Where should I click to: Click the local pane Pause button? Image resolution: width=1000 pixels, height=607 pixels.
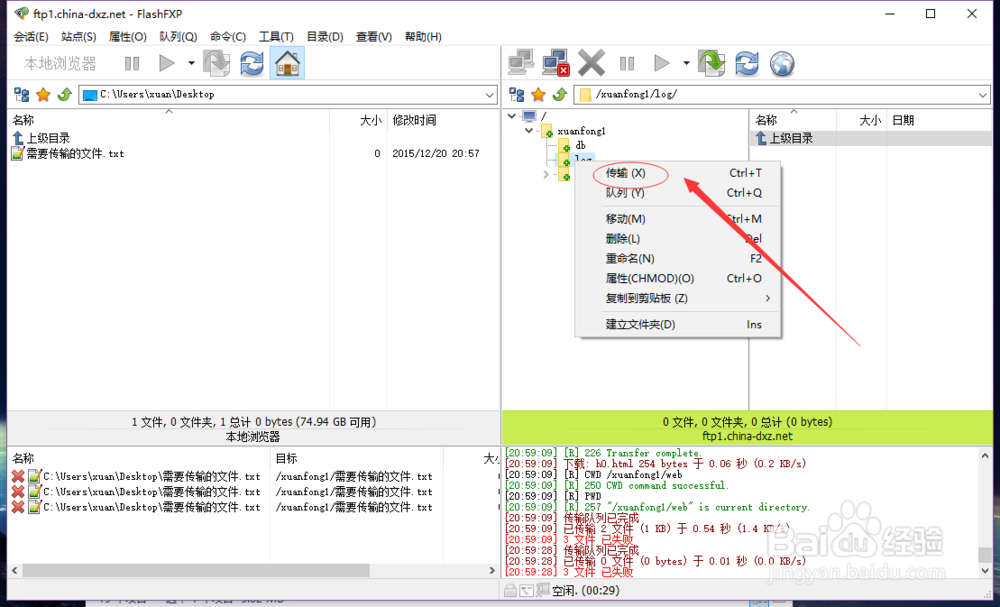tap(132, 63)
